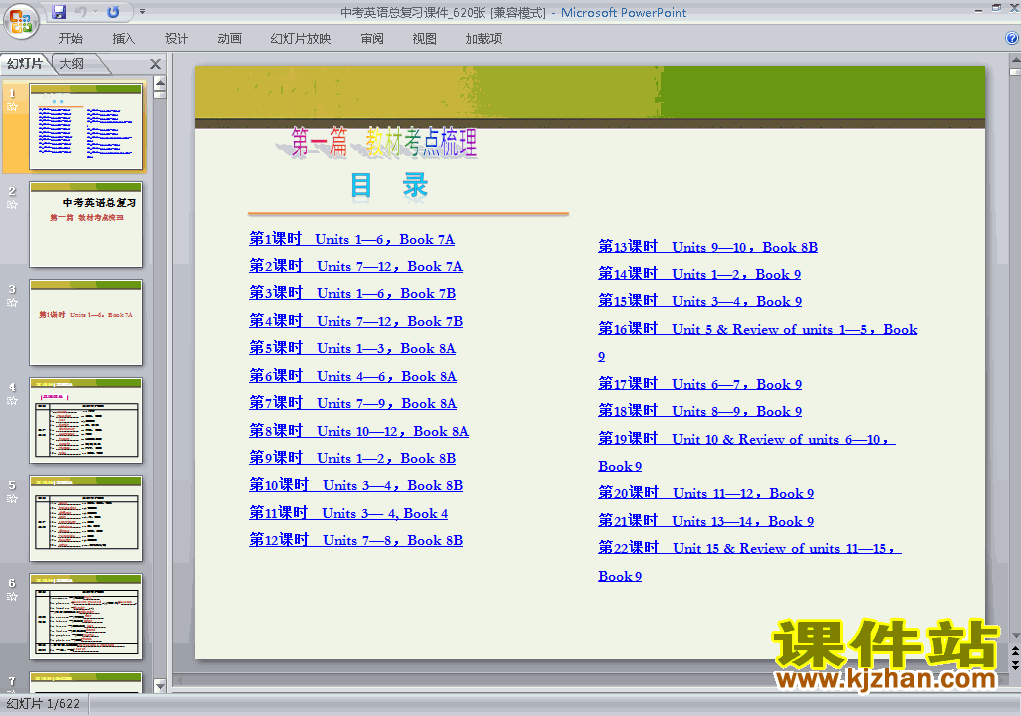
Task: Play animations via star icon for slide 4
Action: tap(12, 401)
